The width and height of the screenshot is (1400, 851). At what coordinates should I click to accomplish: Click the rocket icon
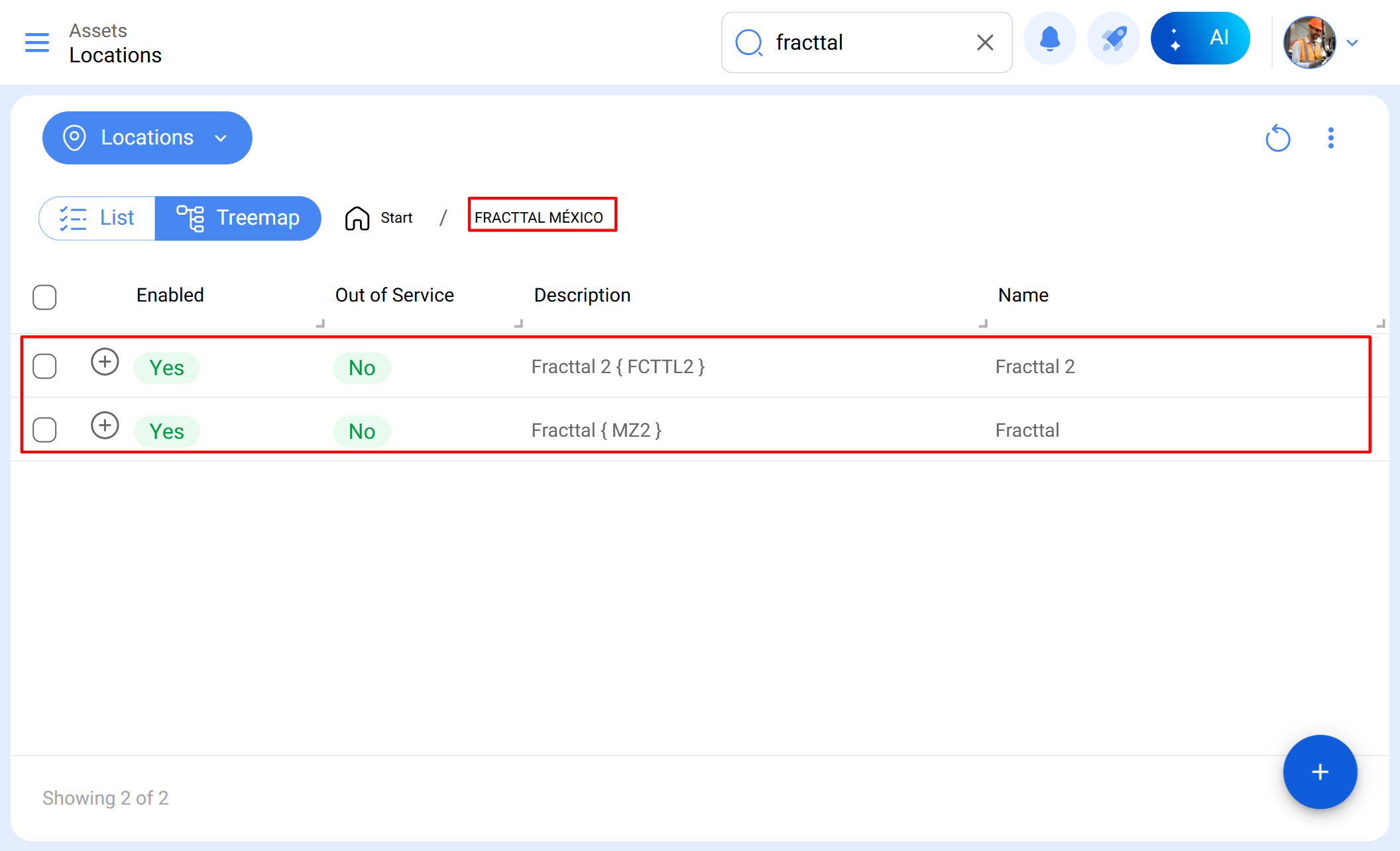coord(1114,39)
